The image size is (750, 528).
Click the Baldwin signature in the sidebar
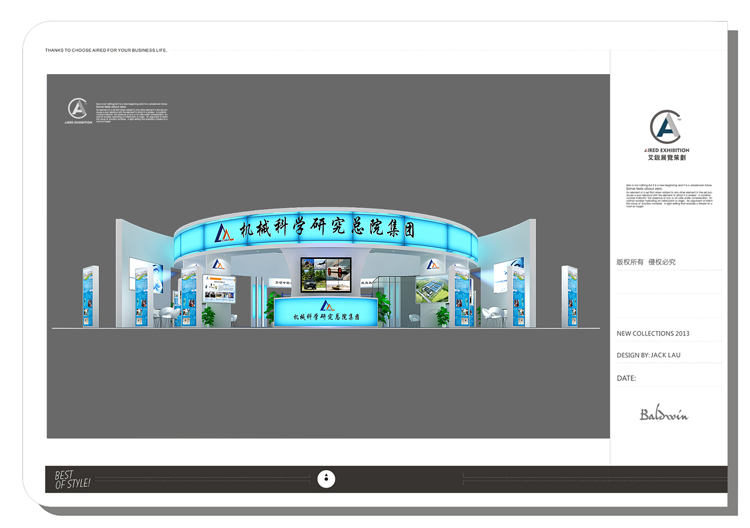click(x=664, y=414)
